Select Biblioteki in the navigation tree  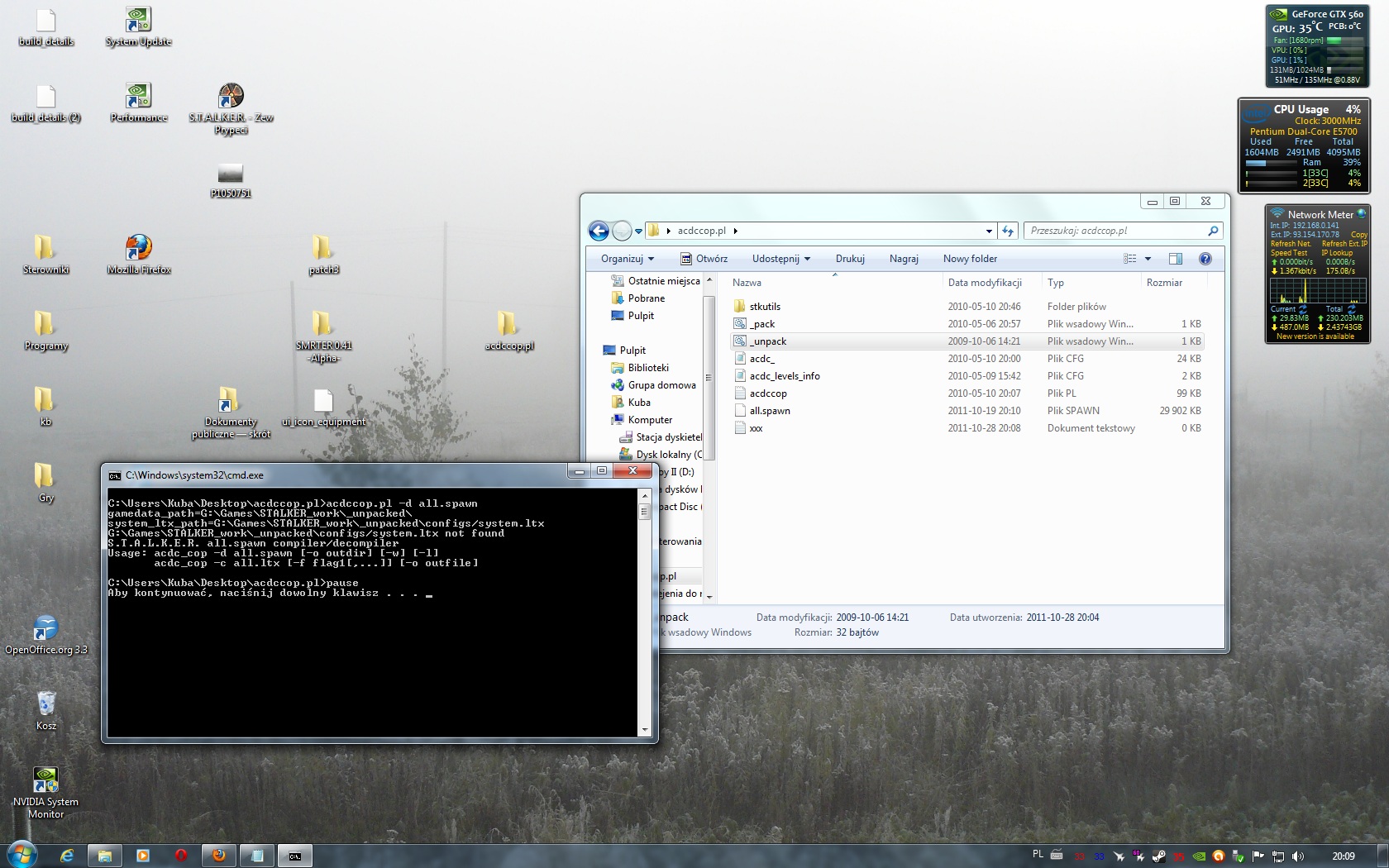point(648,368)
